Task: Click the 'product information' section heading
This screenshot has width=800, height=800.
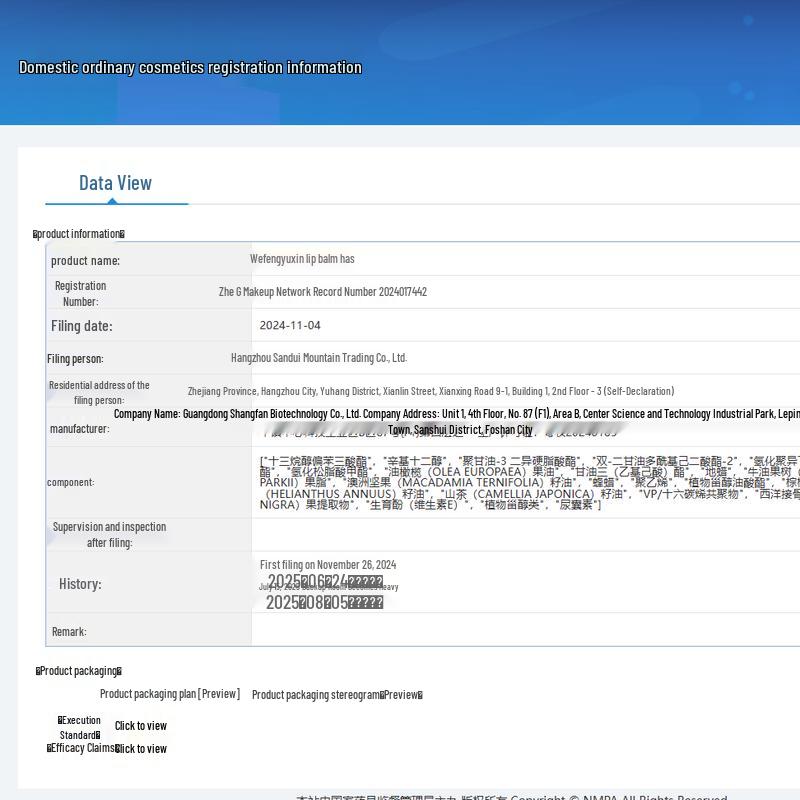Action: tap(79, 234)
